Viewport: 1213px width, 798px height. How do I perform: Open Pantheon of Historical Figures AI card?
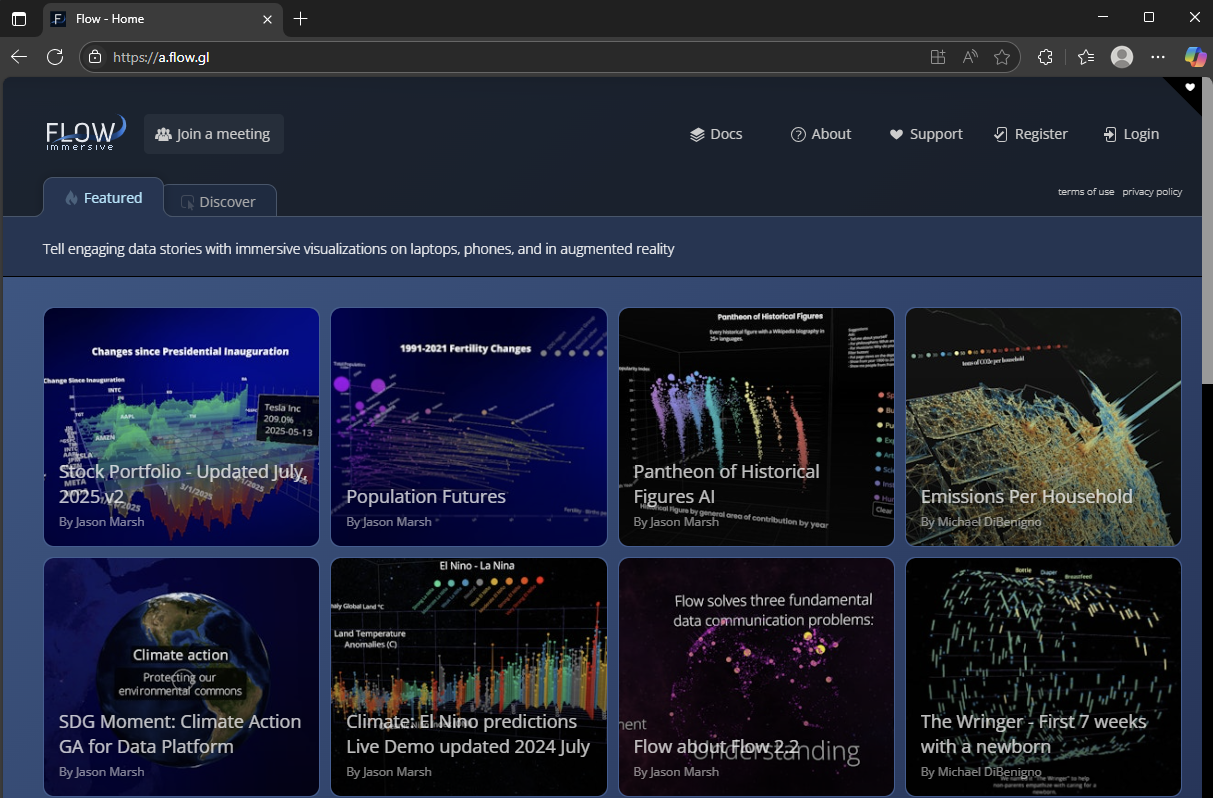click(756, 427)
